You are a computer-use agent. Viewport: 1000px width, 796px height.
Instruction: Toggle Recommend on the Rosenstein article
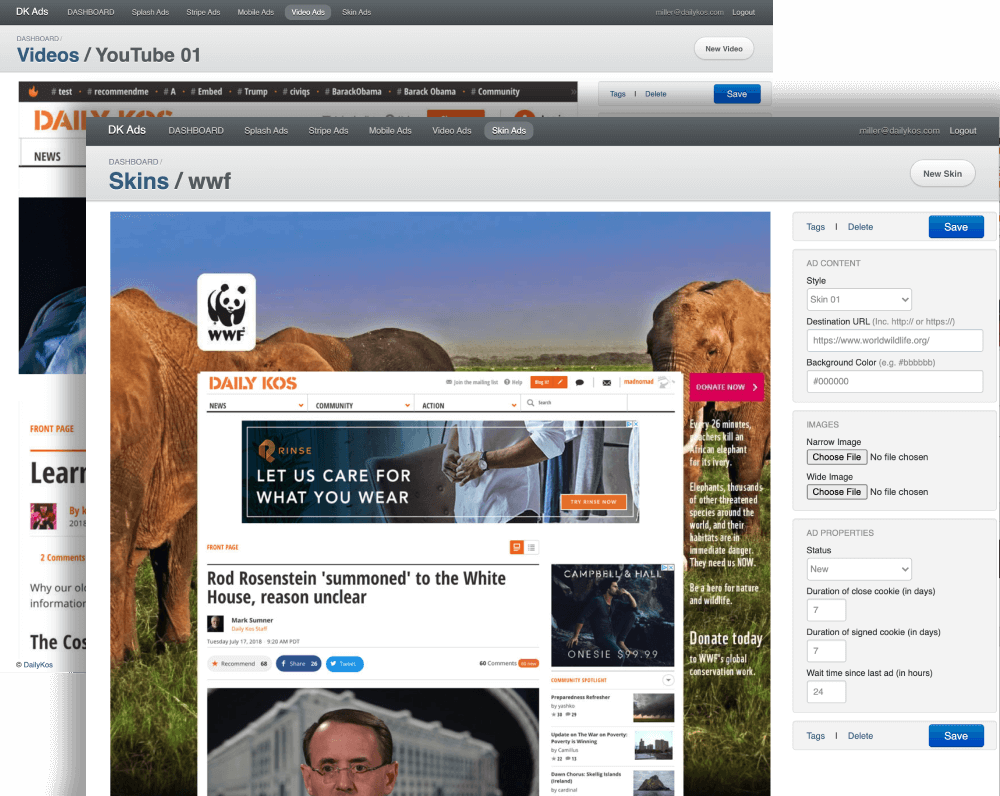pyautogui.click(x=237, y=663)
